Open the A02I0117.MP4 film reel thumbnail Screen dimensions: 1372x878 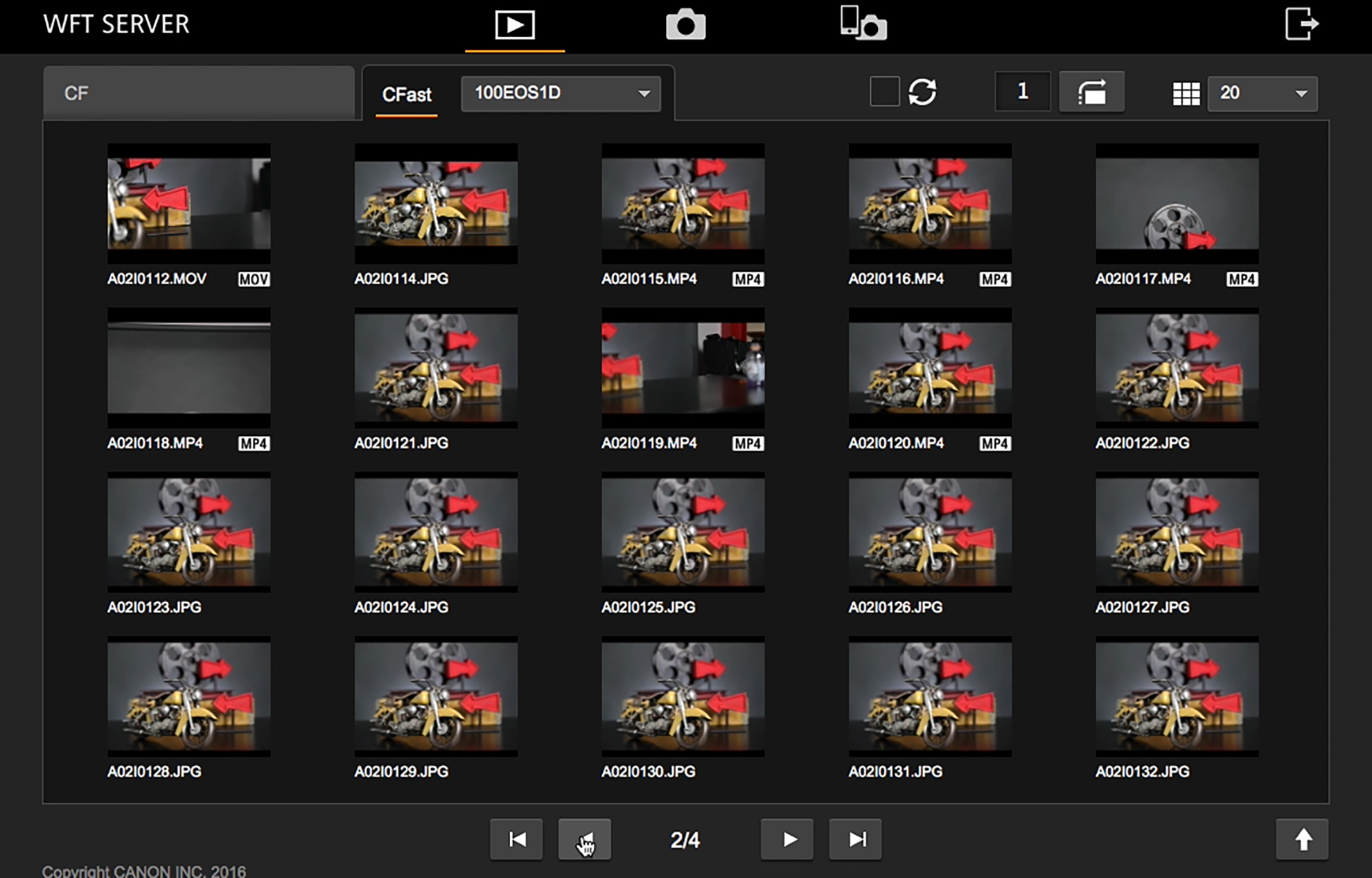(x=1177, y=203)
